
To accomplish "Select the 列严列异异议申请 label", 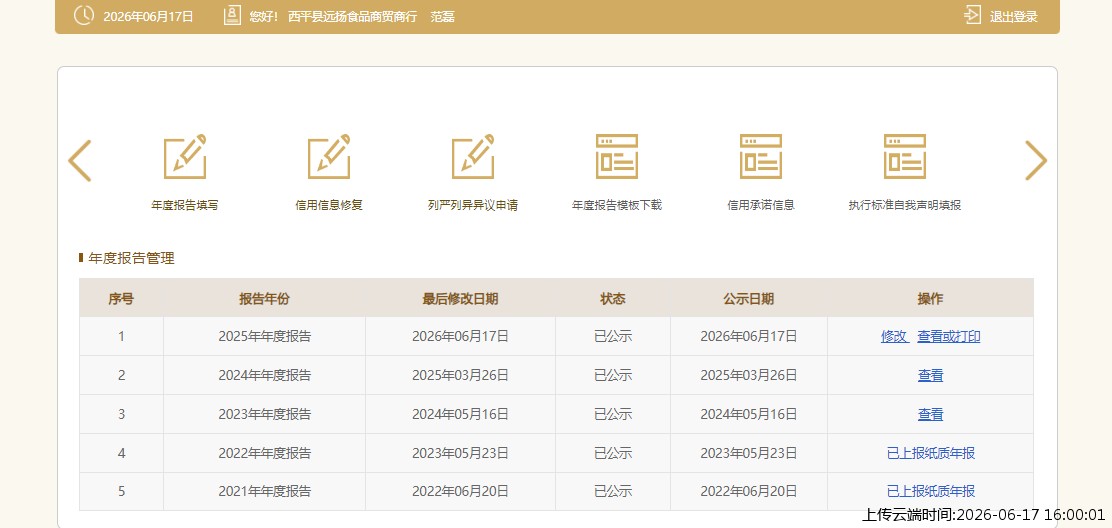I will pos(473,206).
